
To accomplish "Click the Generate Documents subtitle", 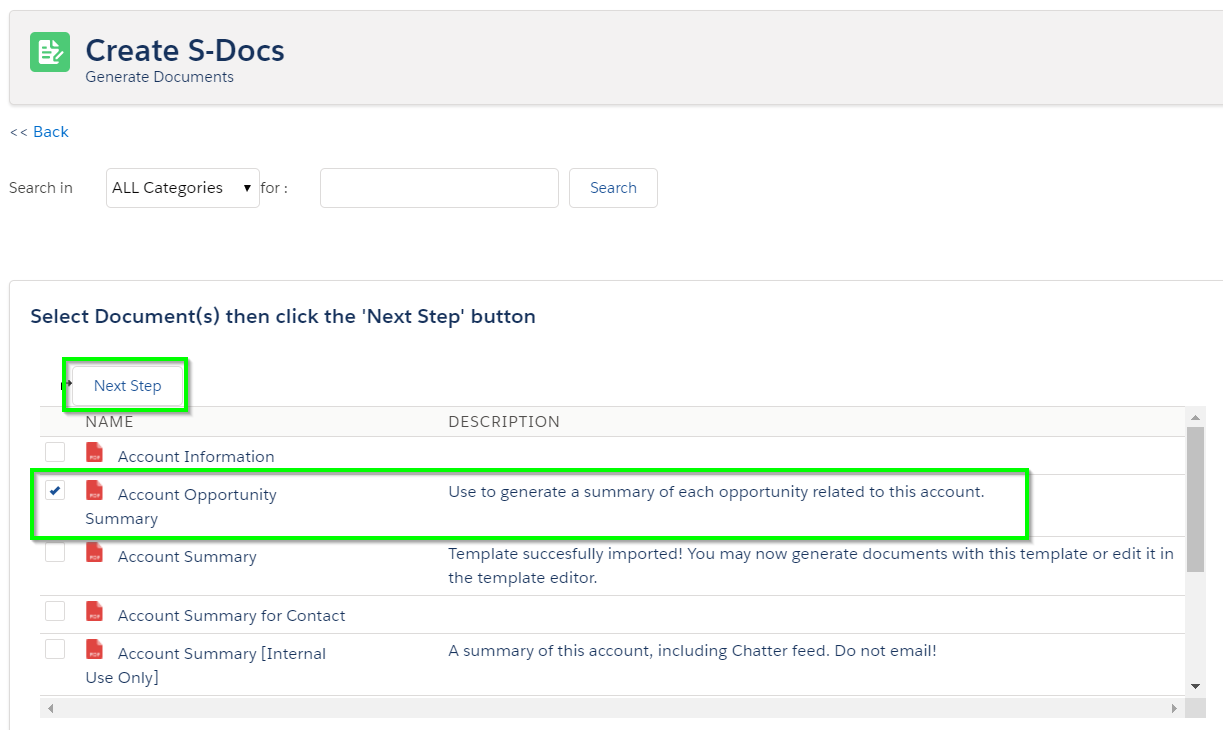I will (x=159, y=77).
